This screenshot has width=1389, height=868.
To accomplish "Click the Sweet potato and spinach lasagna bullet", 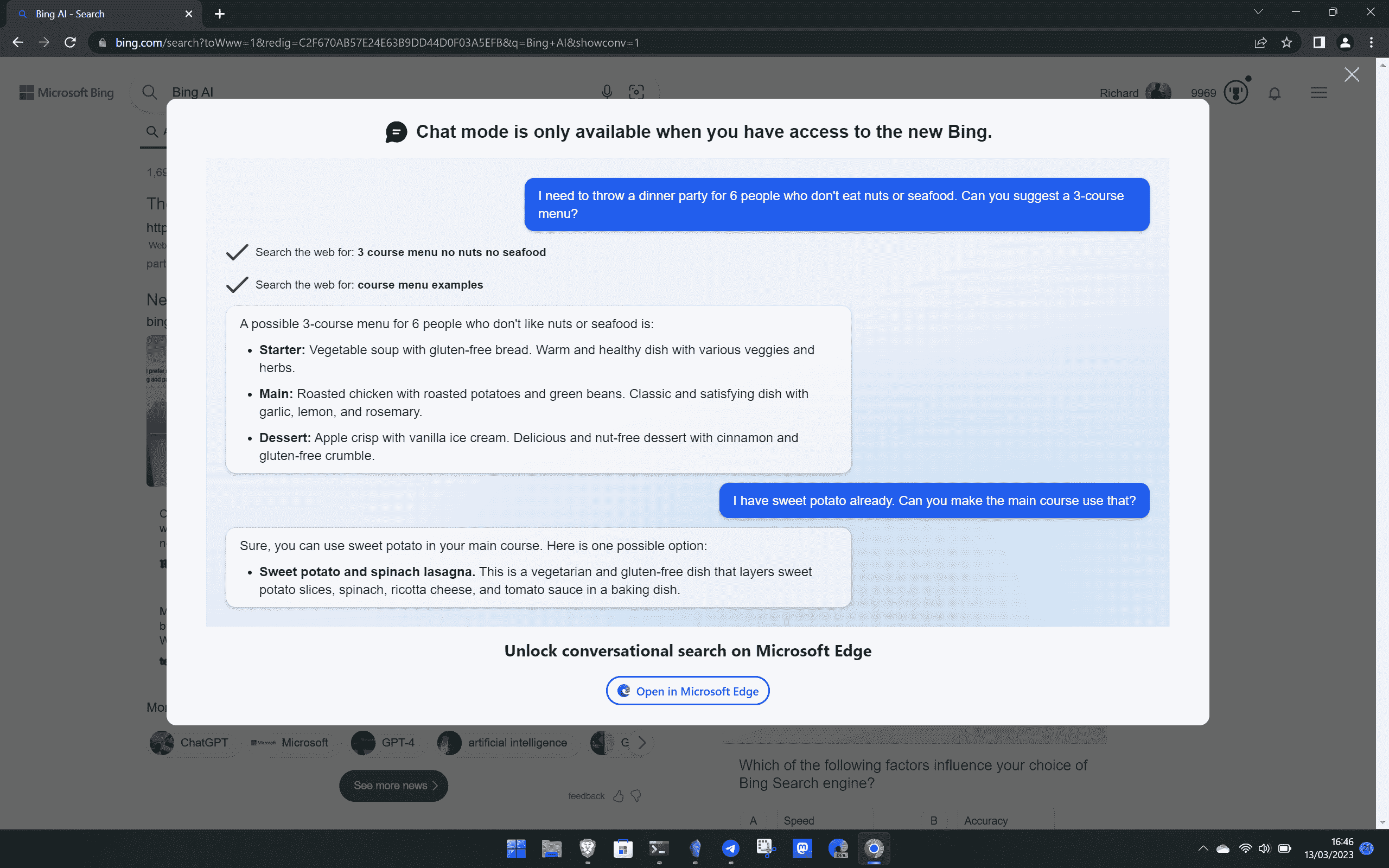I will [x=536, y=580].
